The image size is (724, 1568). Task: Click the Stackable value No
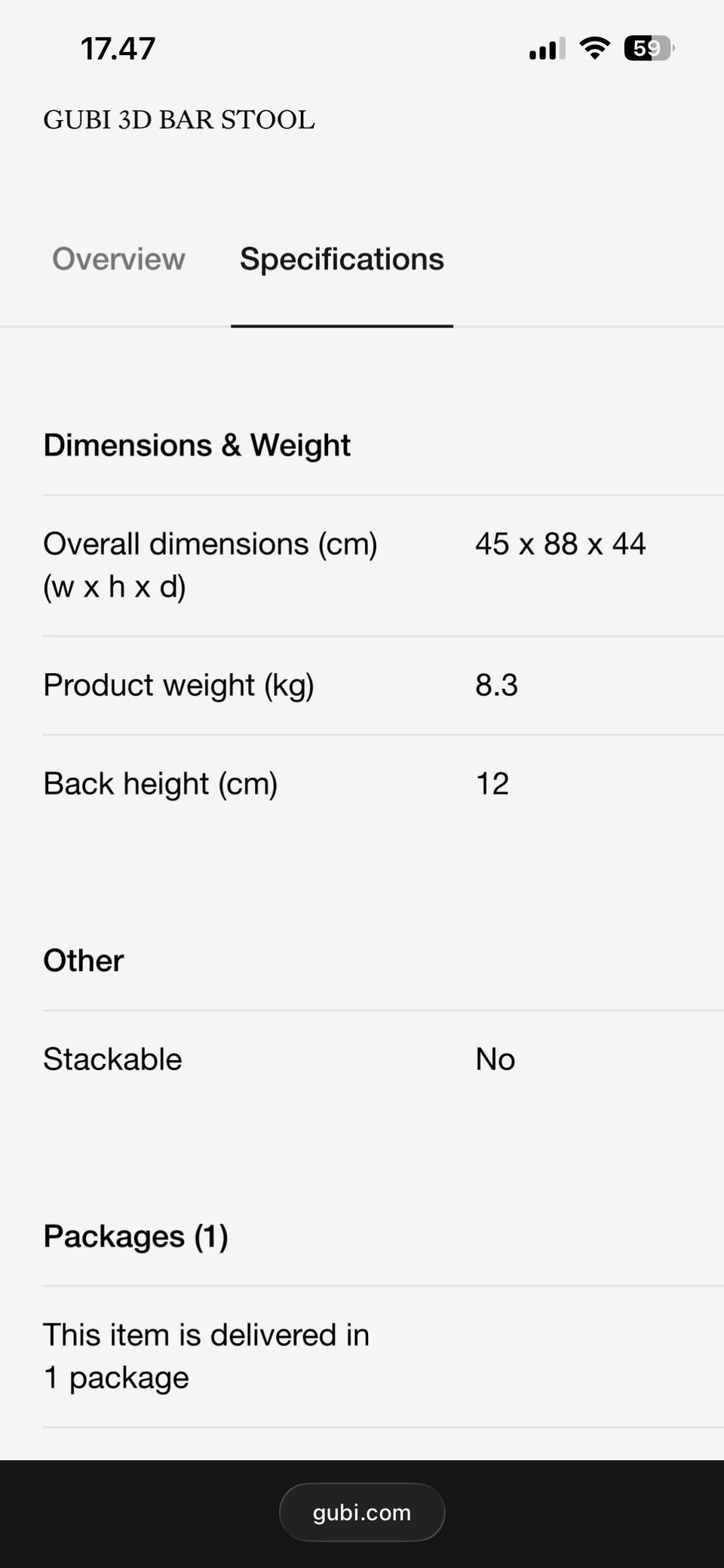coord(495,1059)
